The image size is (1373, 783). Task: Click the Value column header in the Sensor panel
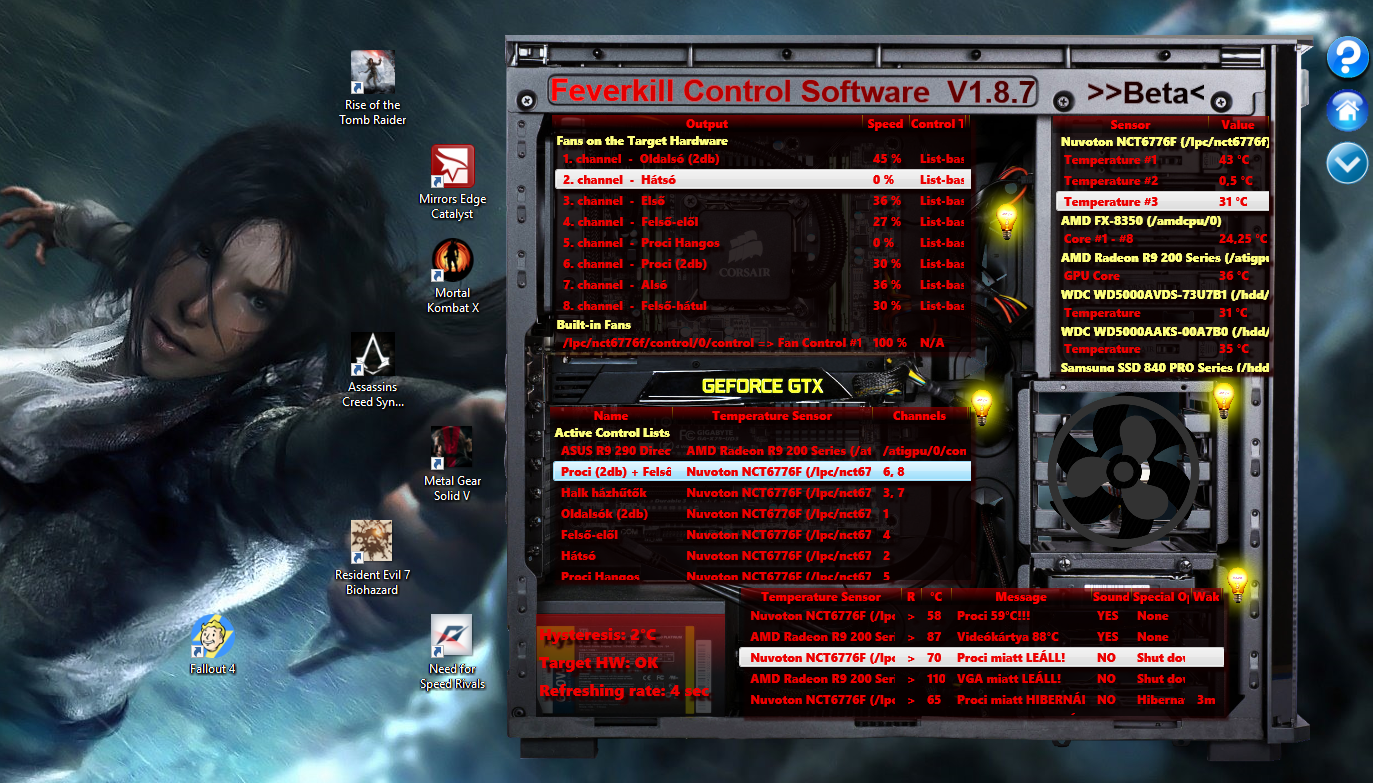point(1237,124)
